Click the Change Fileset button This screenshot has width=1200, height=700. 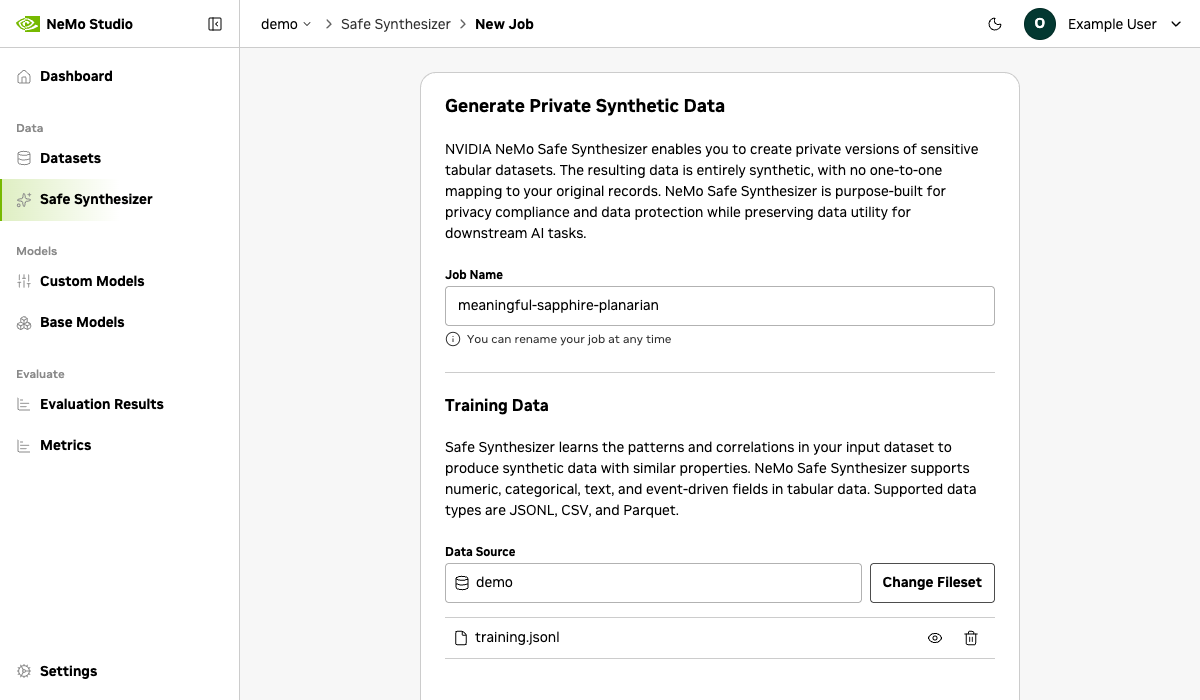tap(932, 583)
